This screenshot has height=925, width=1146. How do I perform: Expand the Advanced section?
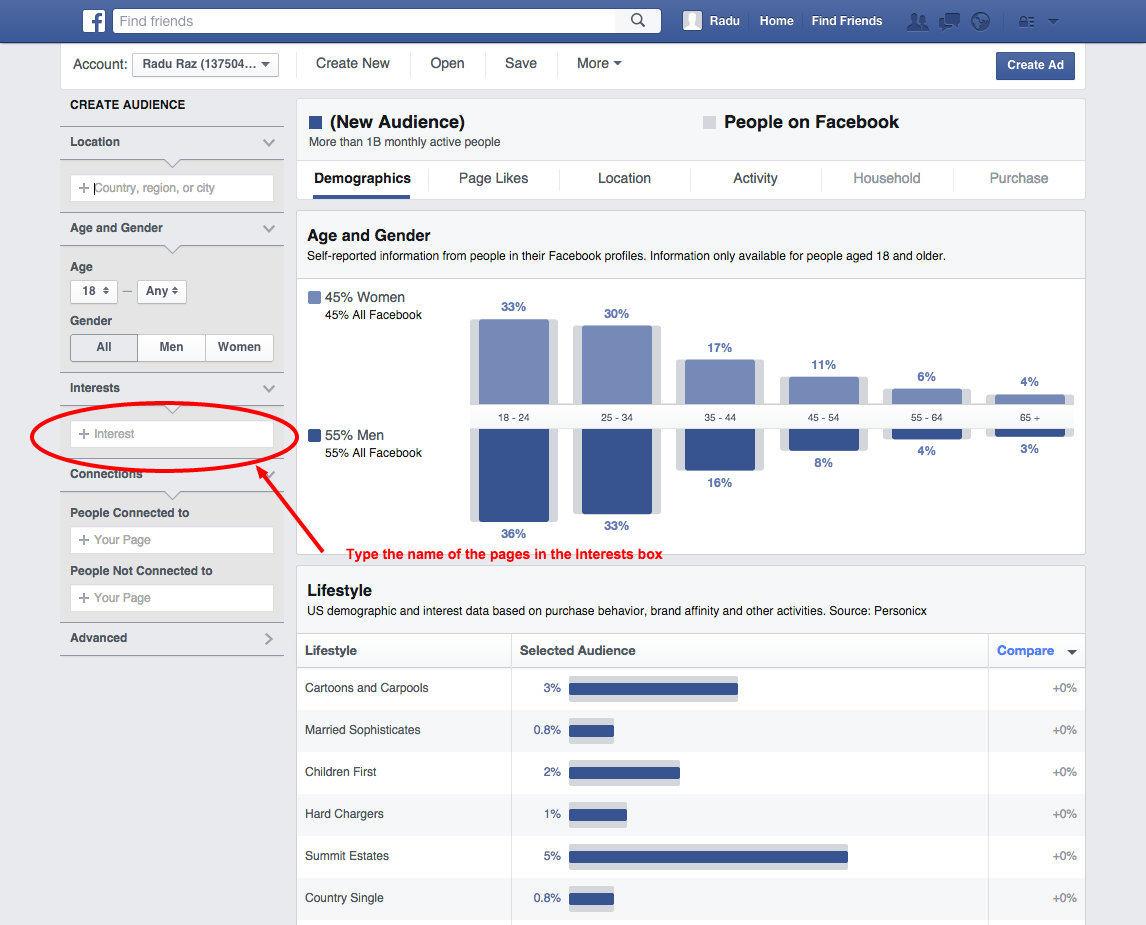172,639
